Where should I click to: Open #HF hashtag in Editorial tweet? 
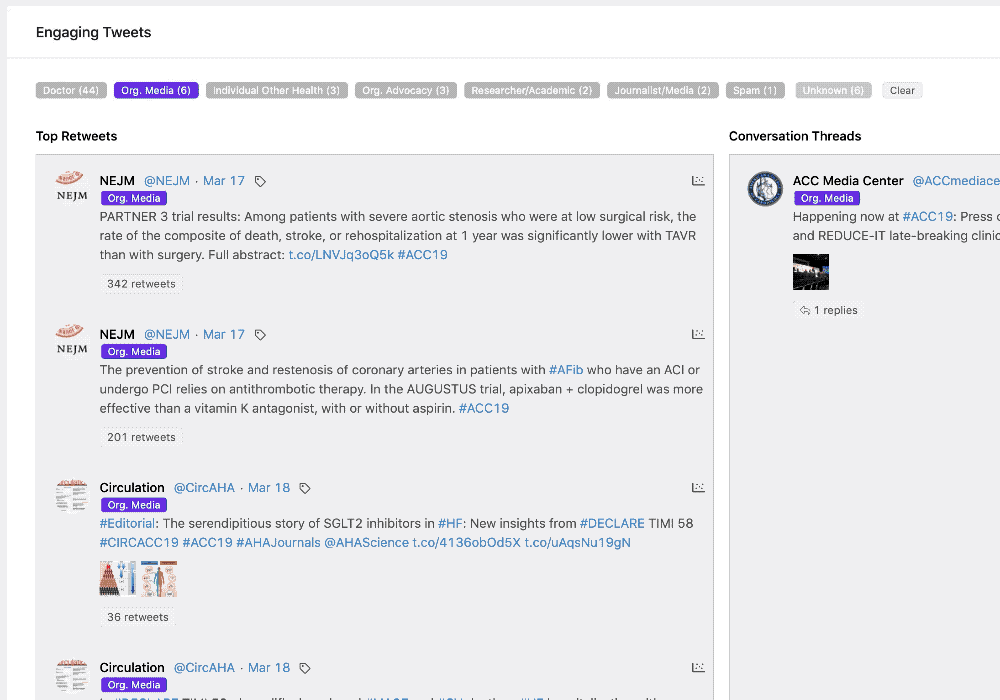pos(450,523)
